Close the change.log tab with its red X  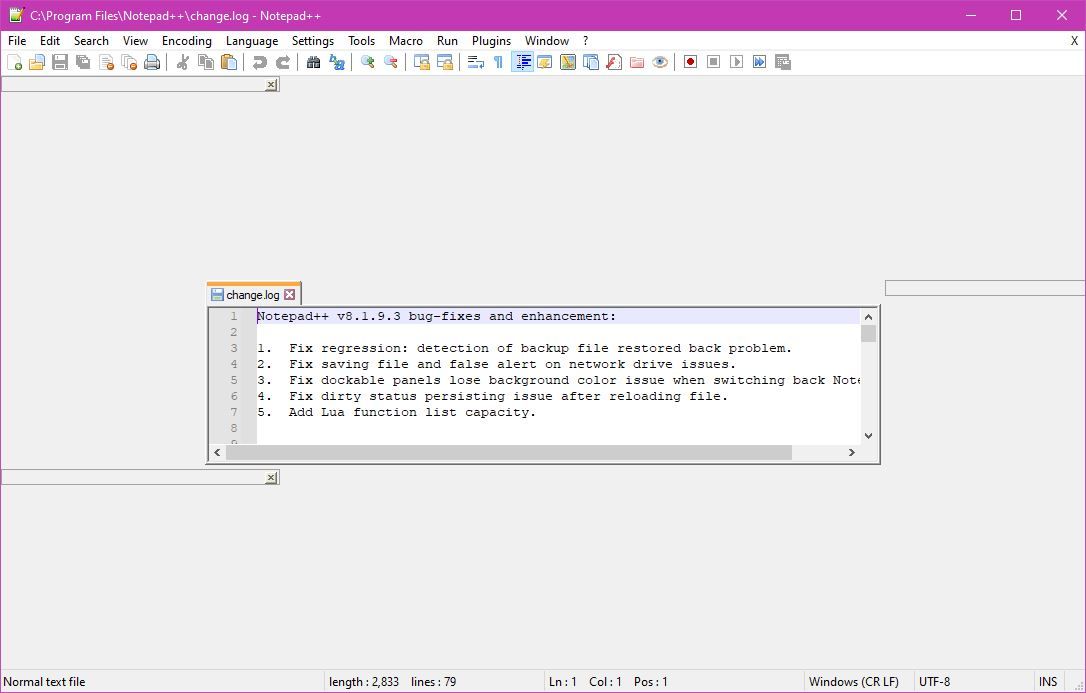tap(290, 295)
